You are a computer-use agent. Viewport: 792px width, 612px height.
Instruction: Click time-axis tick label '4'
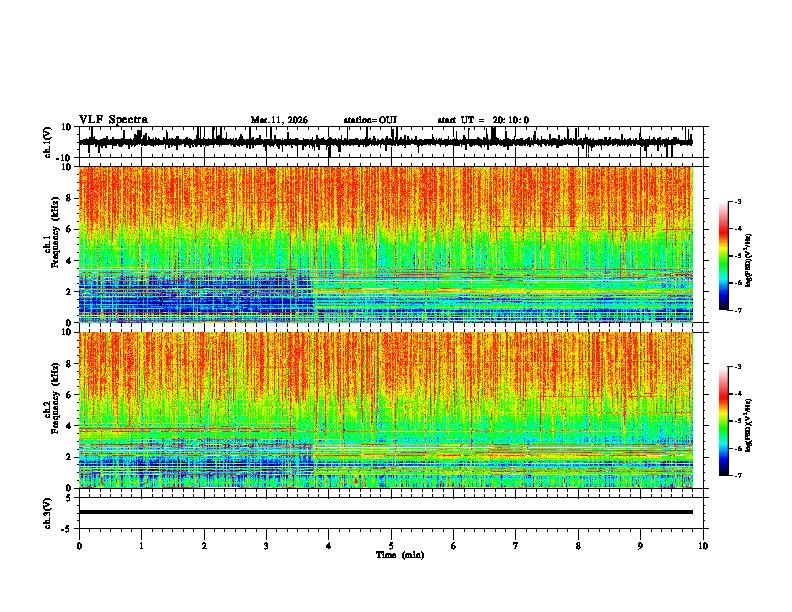[329, 546]
